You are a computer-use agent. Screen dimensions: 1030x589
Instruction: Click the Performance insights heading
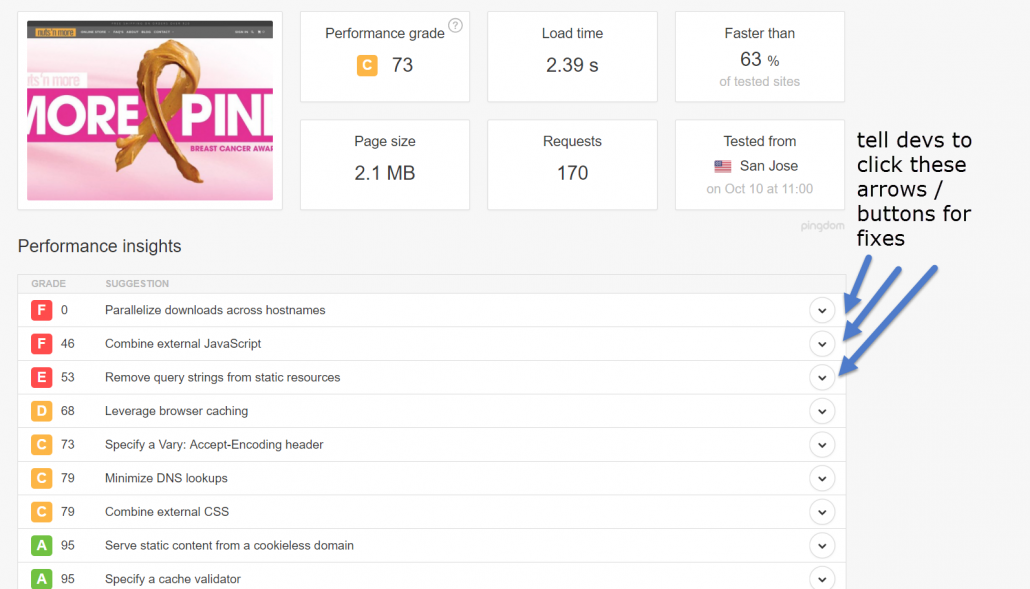(99, 246)
